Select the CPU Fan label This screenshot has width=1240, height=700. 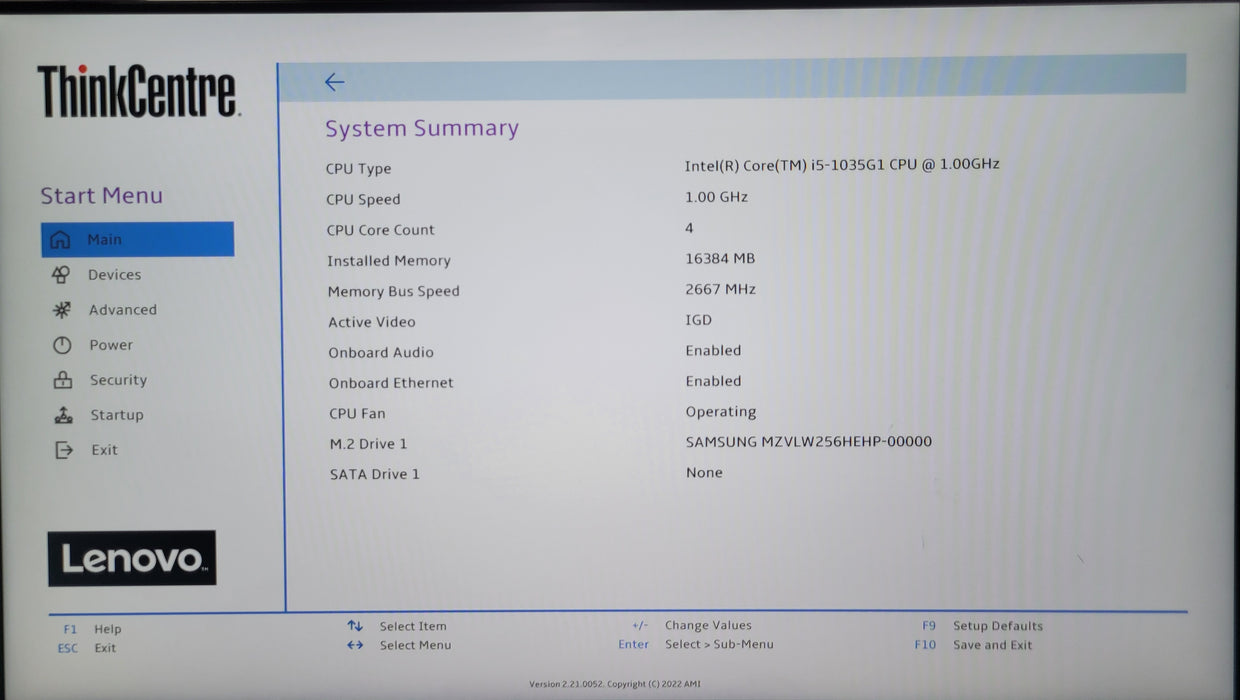[357, 414]
